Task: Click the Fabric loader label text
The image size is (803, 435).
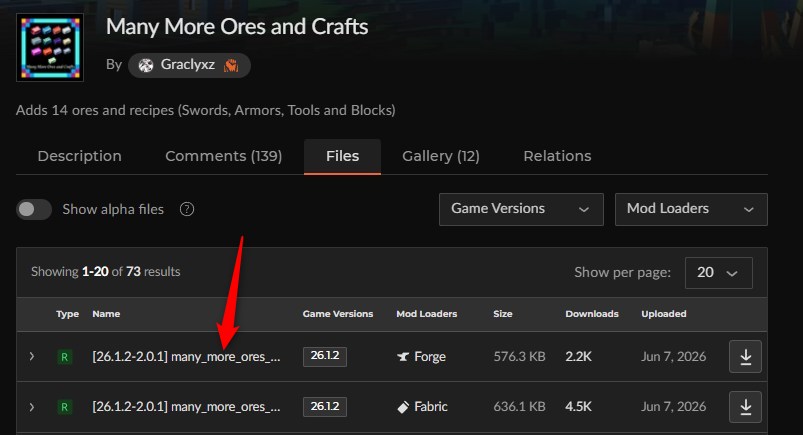Action: 431,407
